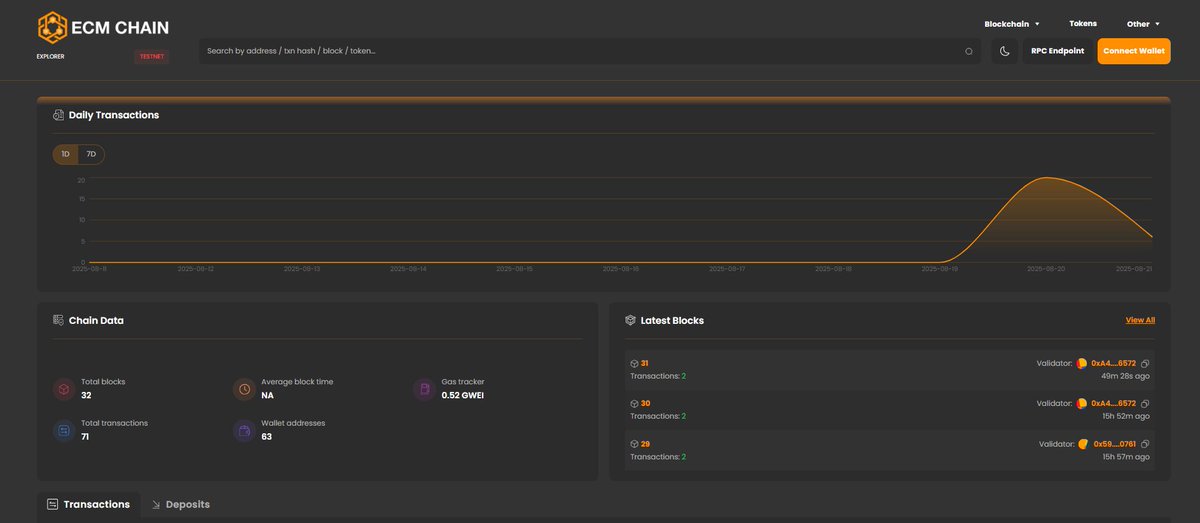Switch to the Transactions tab
This screenshot has height=523, width=1200.
88,504
